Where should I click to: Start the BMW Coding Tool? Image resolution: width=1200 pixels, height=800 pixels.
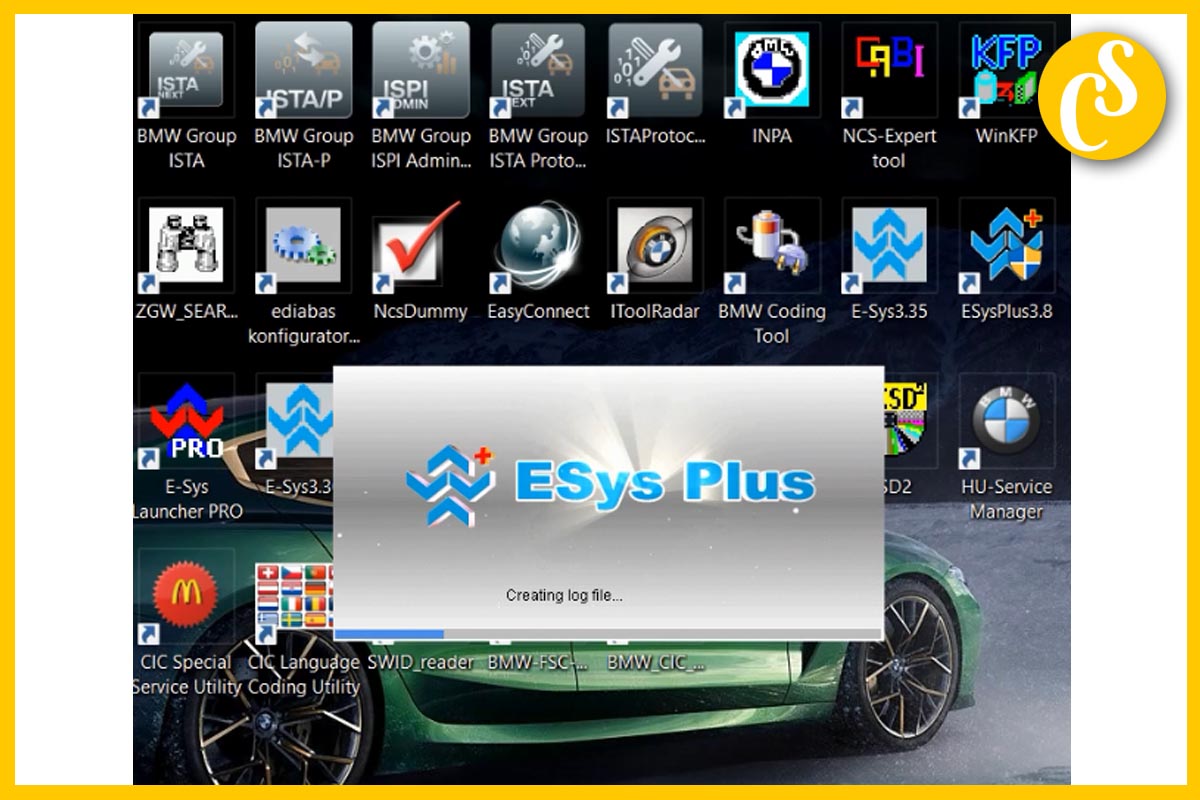(769, 245)
